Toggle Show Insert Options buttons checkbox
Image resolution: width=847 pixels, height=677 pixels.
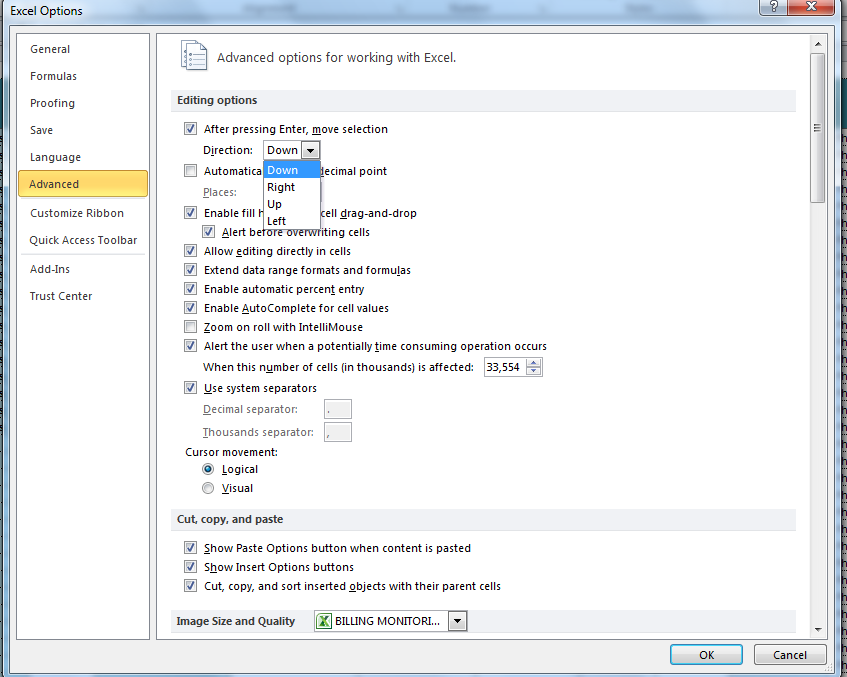coord(190,567)
